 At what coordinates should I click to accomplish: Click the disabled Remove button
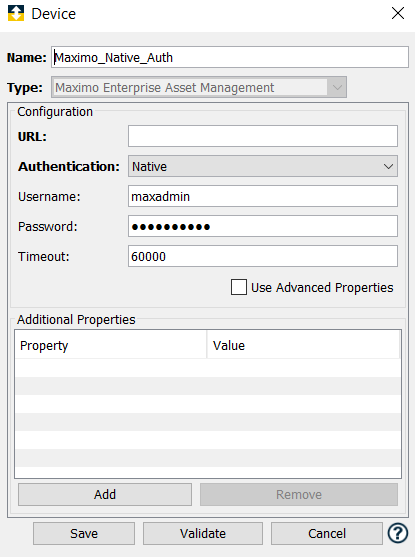[x=299, y=494]
